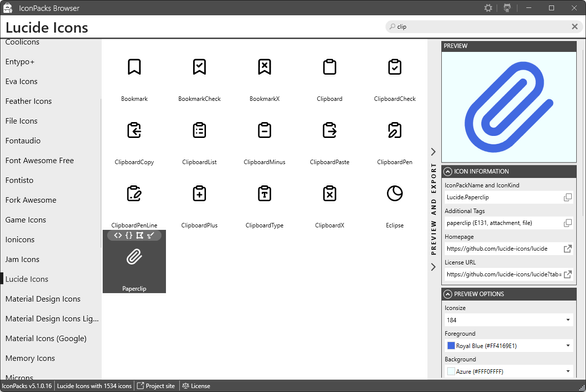586x392 pixels.
Task: Open Project site from status bar
Action: [156, 386]
